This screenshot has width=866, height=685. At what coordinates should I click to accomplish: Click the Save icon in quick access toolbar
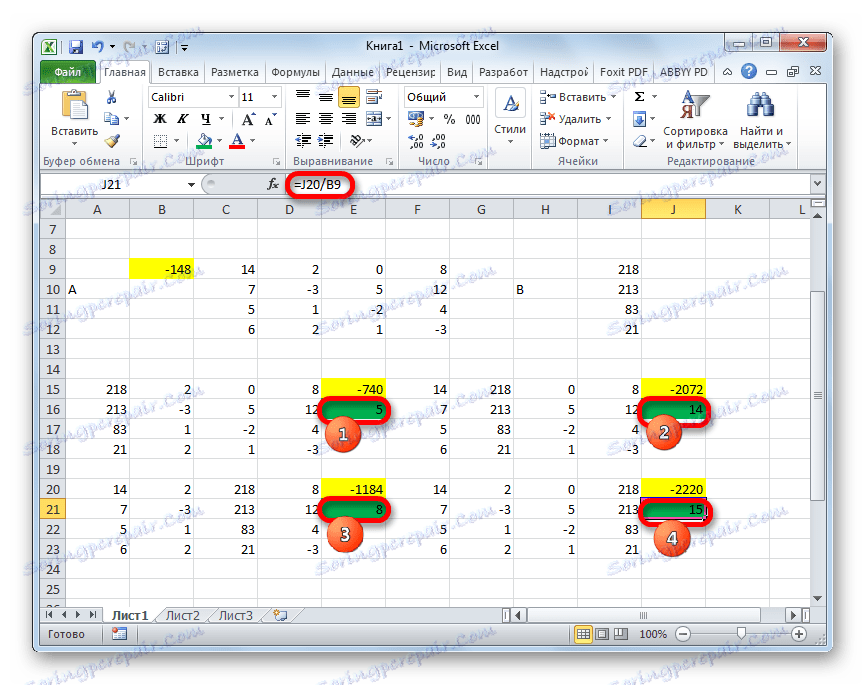[x=76, y=47]
